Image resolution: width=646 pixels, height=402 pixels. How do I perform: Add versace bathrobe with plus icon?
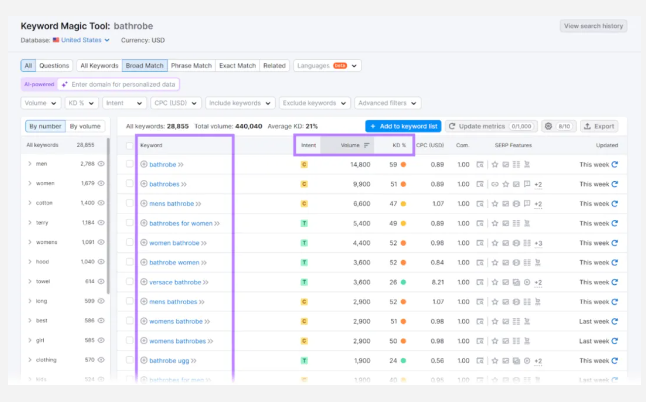click(x=144, y=282)
